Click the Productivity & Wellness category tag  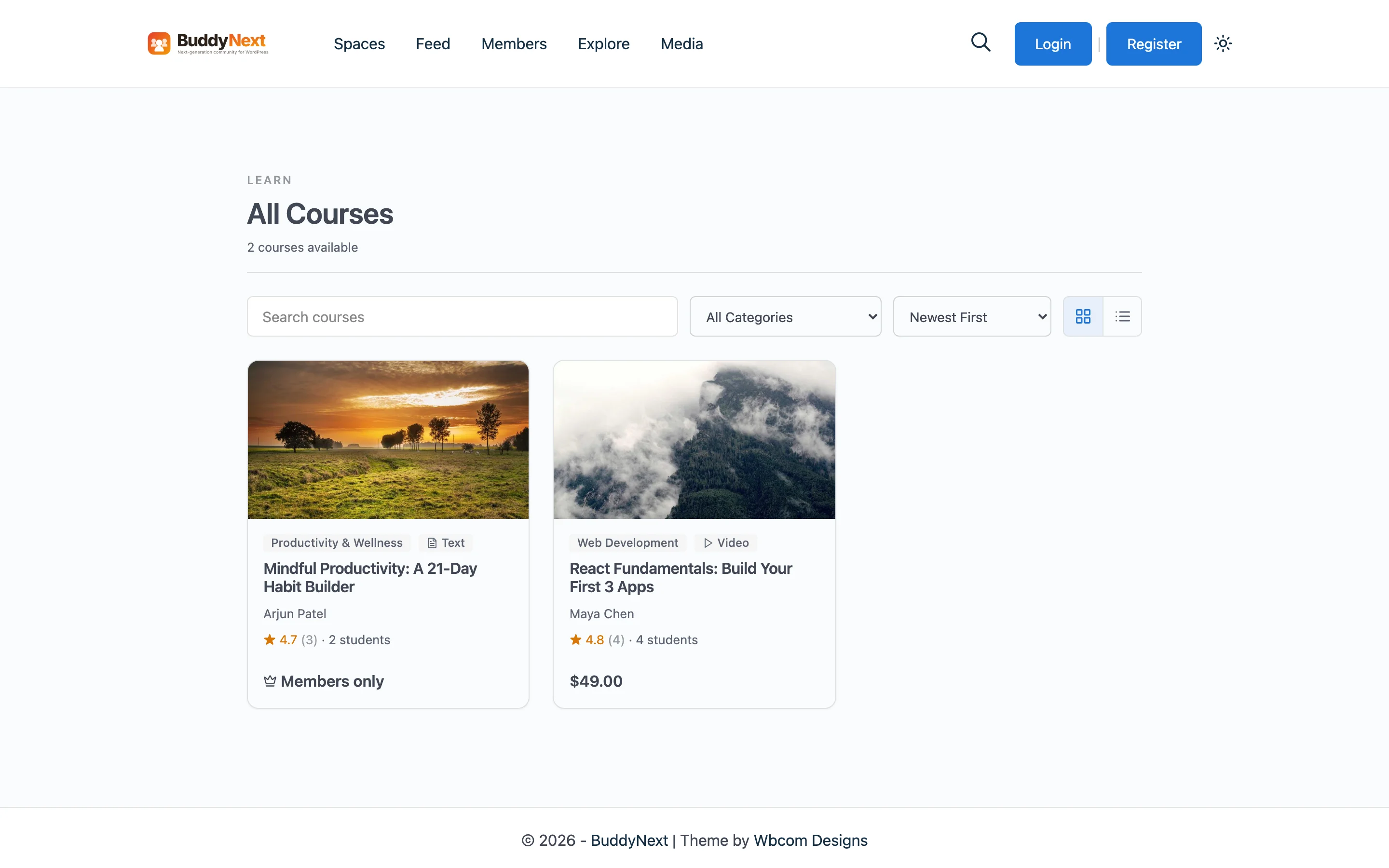click(337, 543)
